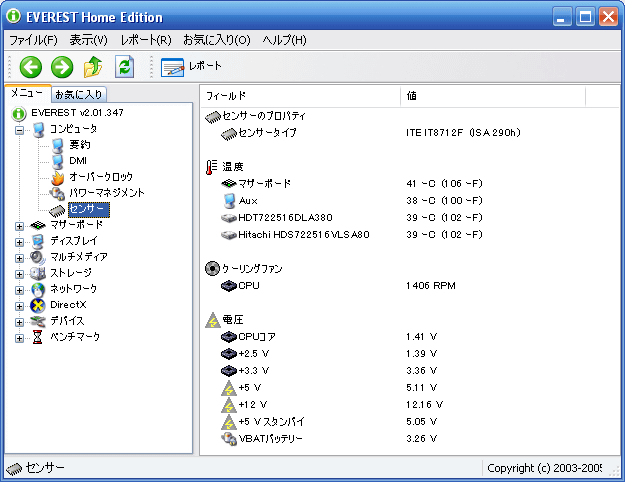Refresh the page with the green refresh icon
This screenshot has width=625, height=482.
pos(124,67)
